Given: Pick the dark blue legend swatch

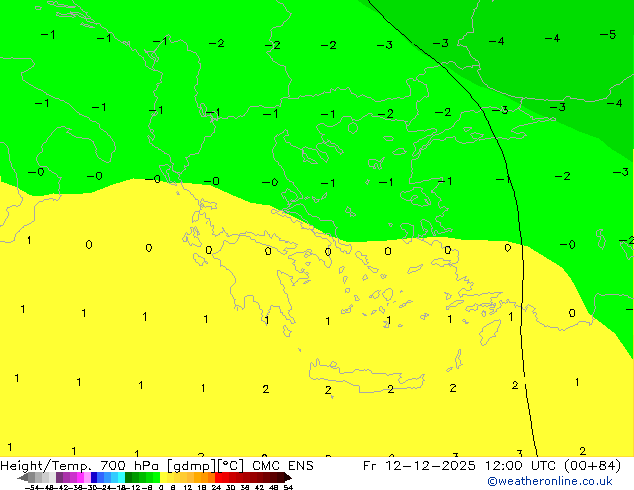Looking at the screenshot, I should [x=94, y=478].
